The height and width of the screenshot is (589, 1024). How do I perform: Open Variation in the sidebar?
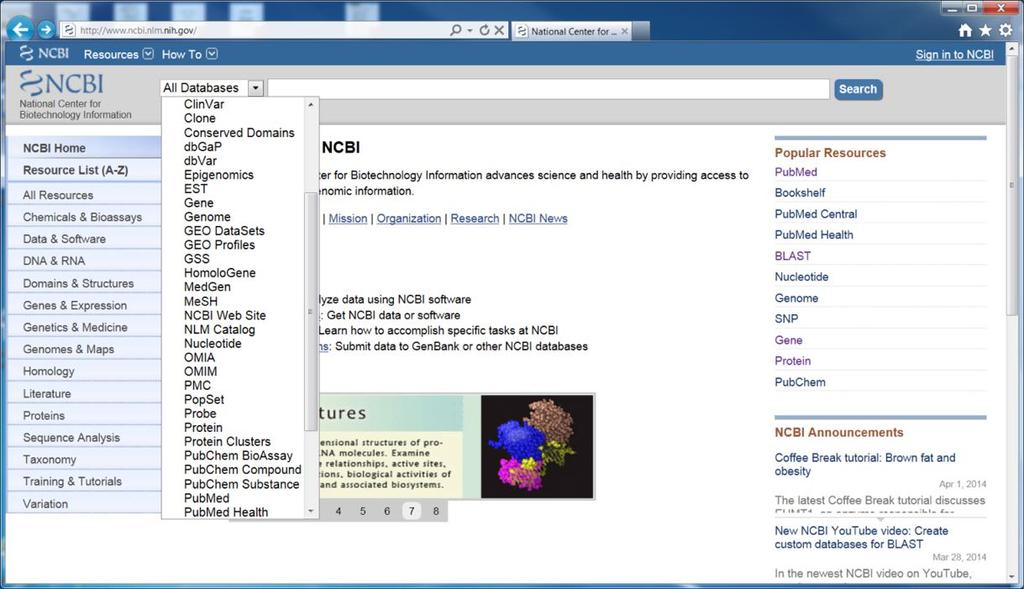coord(84,503)
